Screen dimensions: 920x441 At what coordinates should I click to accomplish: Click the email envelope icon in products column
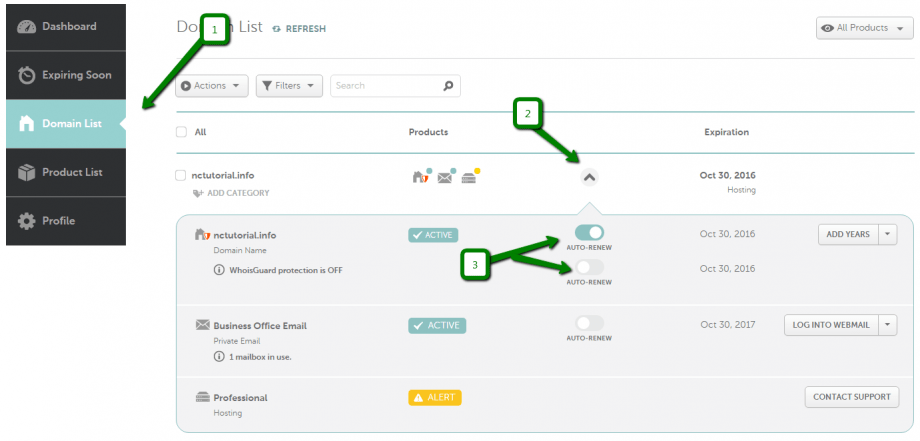pyautogui.click(x=444, y=177)
